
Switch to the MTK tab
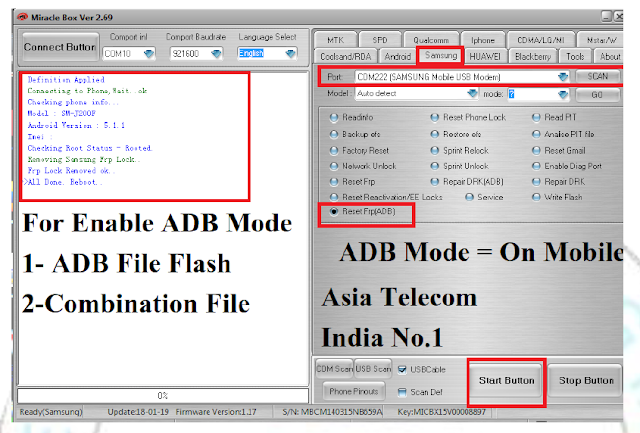336,40
